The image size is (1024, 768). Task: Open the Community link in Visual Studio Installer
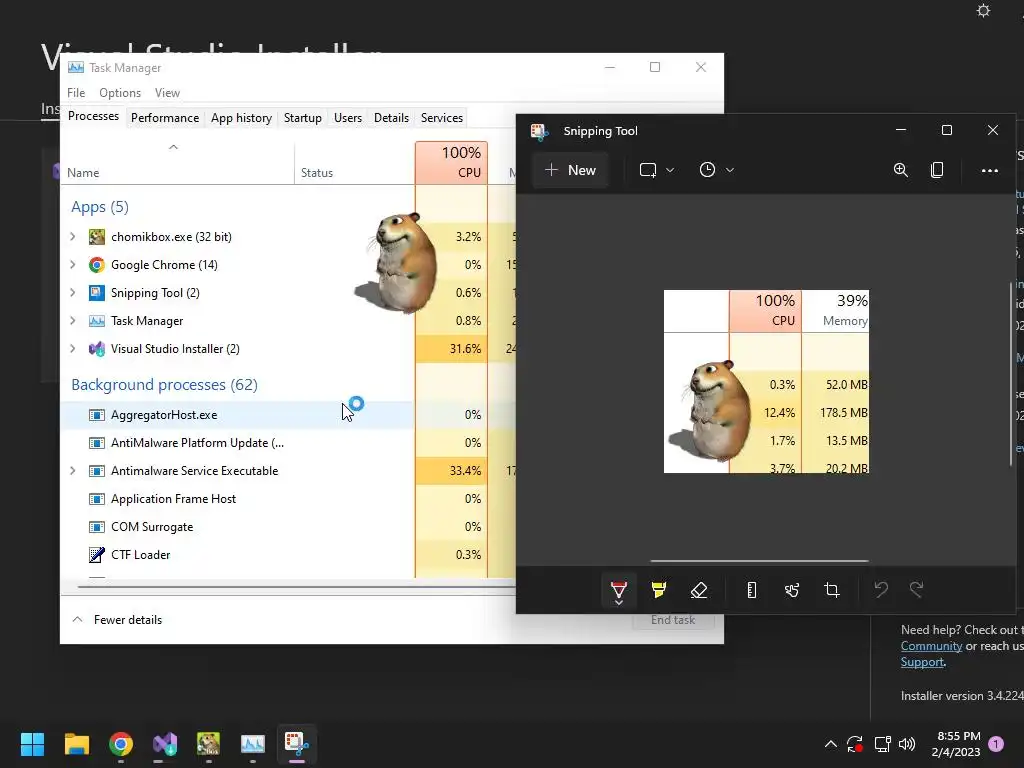click(x=931, y=646)
